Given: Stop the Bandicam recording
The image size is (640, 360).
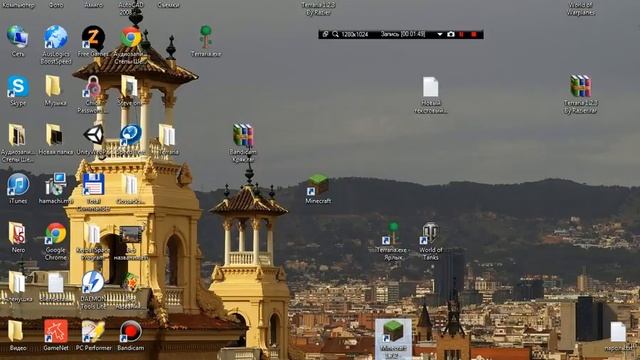Looking at the screenshot, I should tap(473, 35).
